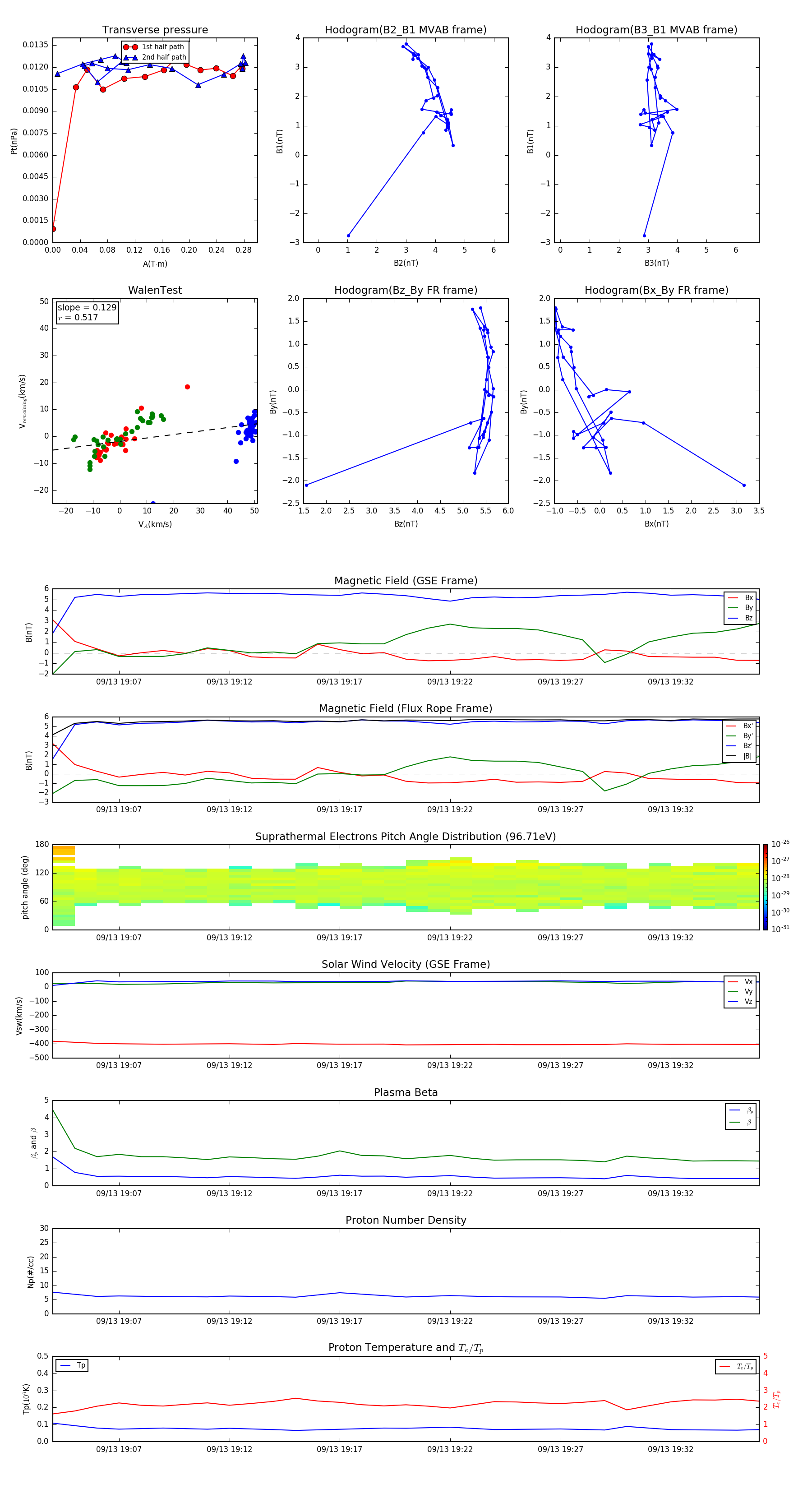Select the Hodogram(B2_B1 MVAB frame) title

(405, 30)
